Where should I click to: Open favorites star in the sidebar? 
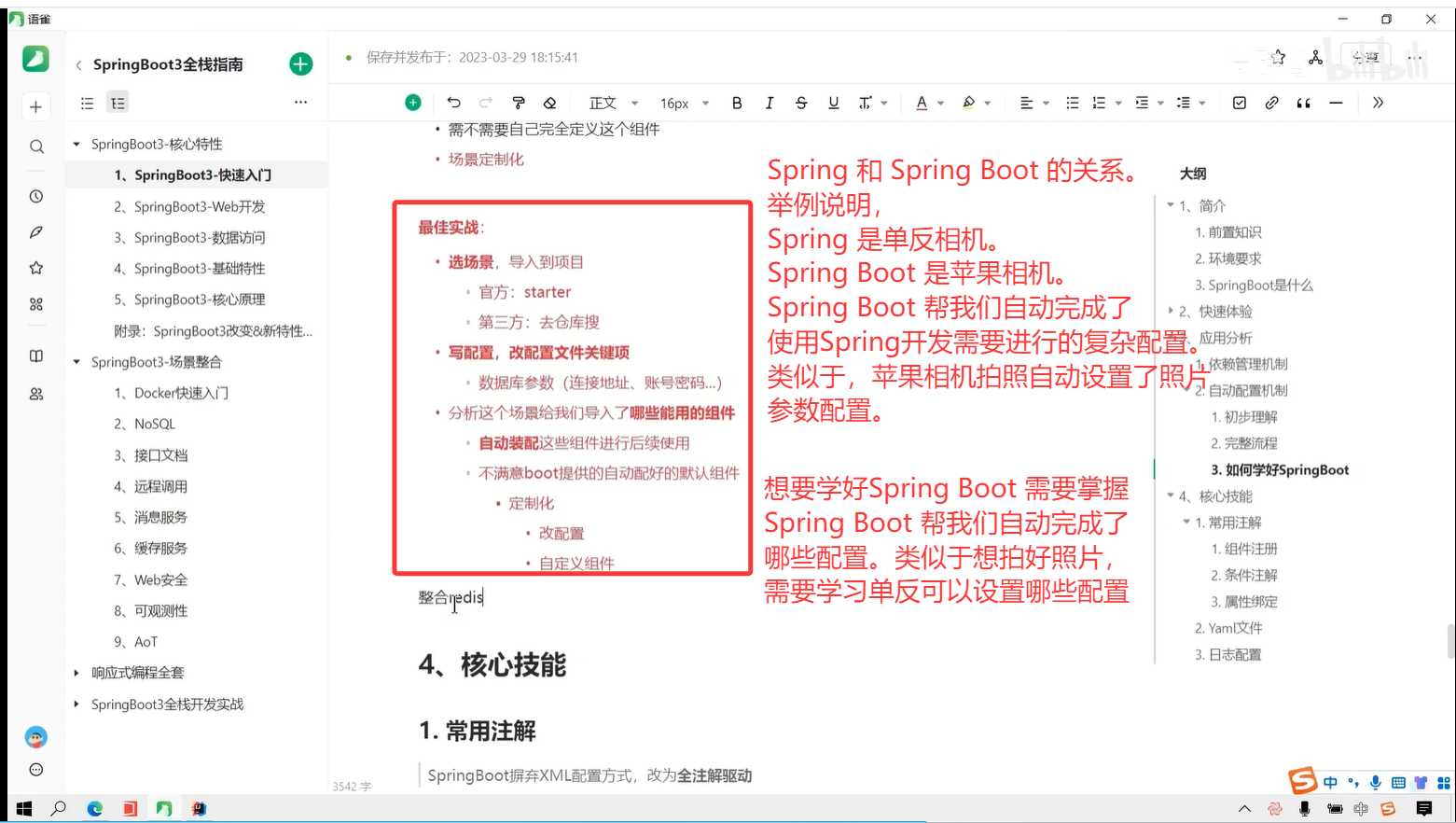36,268
